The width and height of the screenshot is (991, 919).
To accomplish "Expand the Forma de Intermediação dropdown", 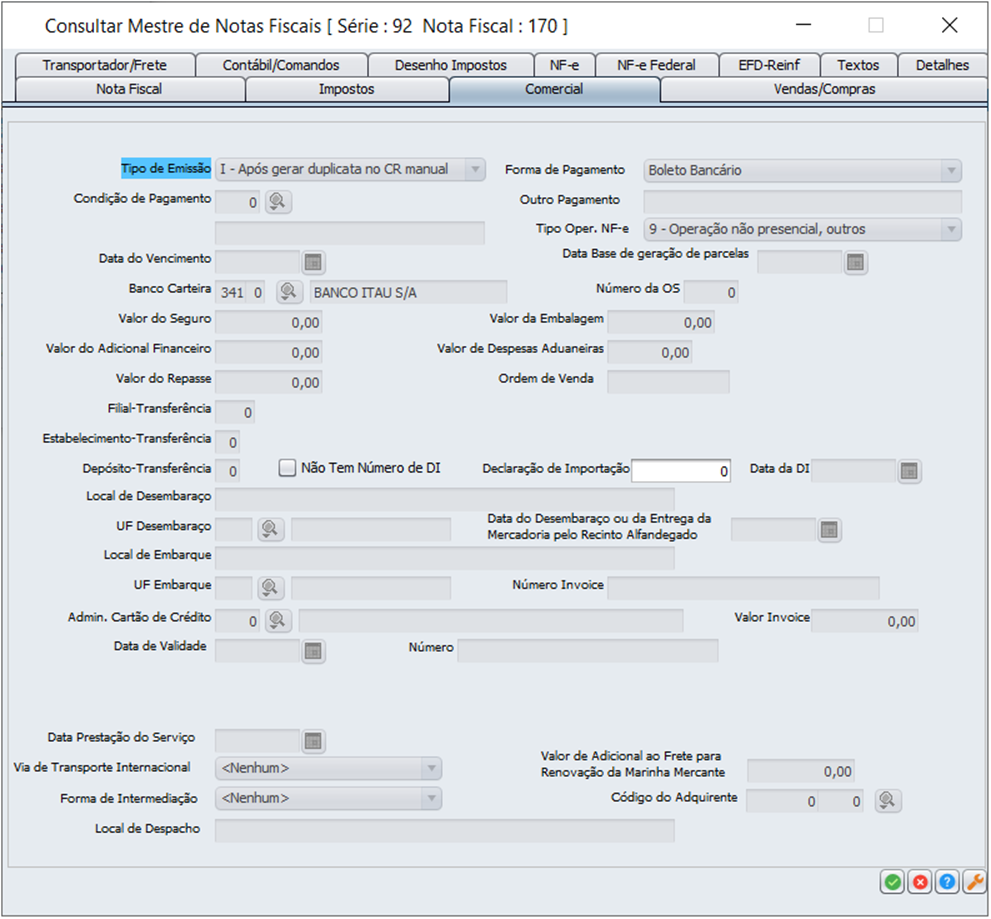I will point(431,799).
